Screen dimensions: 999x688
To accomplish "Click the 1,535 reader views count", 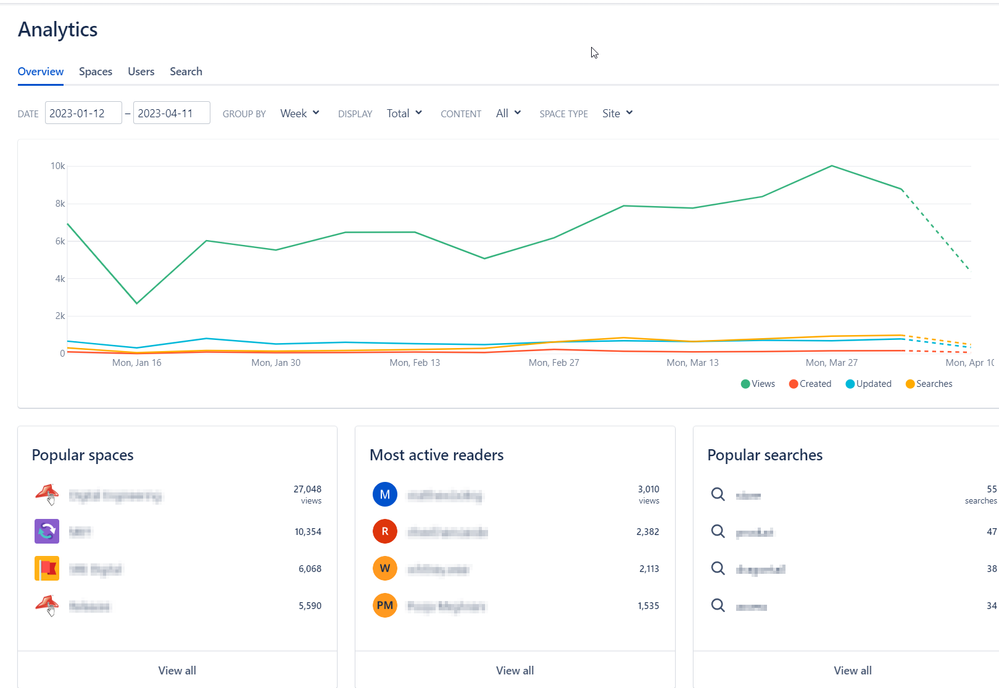I will pos(648,605).
